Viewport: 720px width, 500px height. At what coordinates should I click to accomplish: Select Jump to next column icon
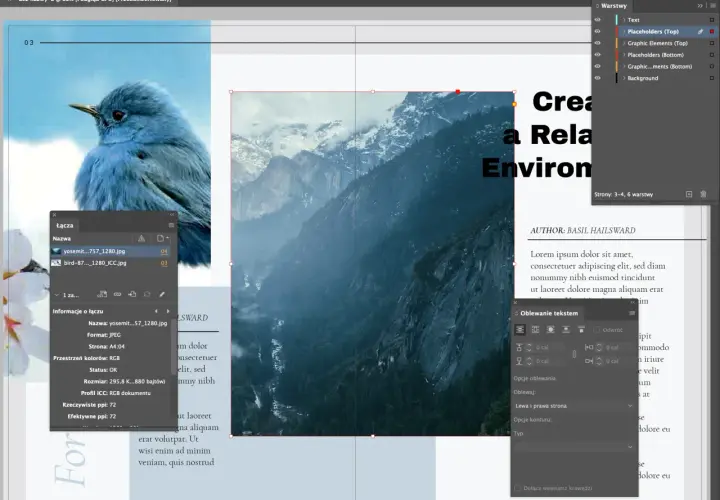[x=581, y=330]
